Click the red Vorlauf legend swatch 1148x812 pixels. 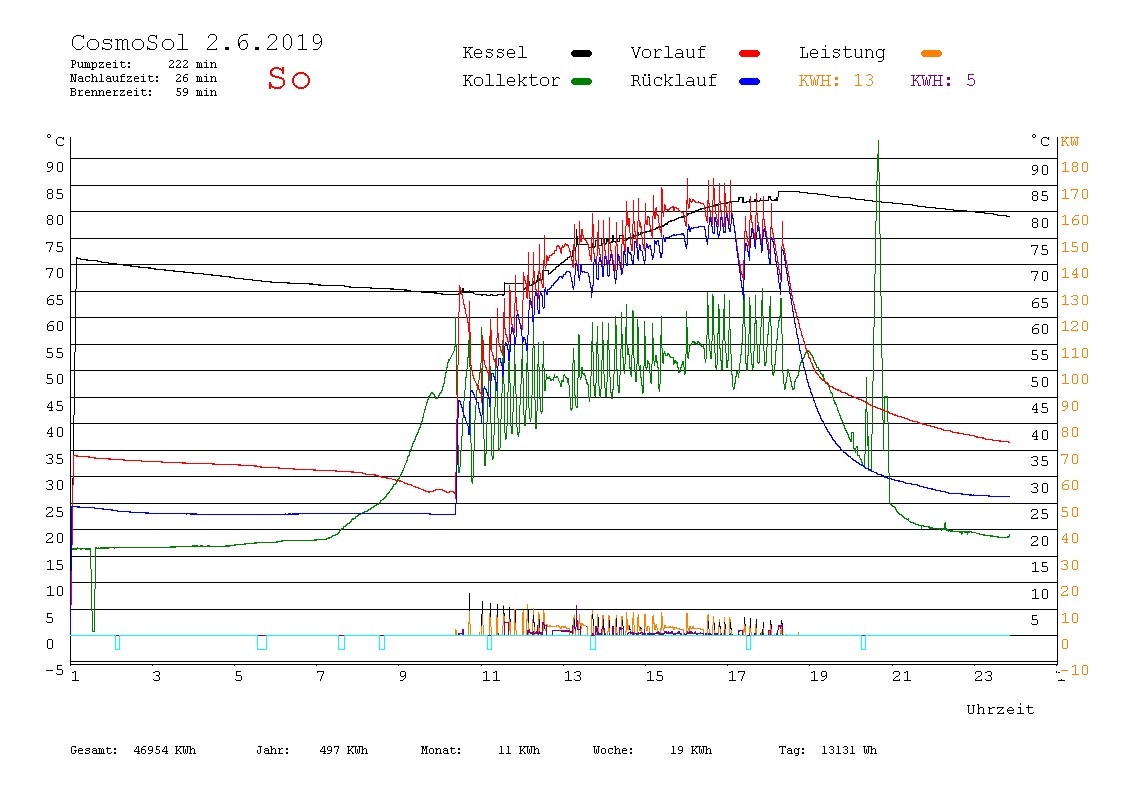coord(750,53)
